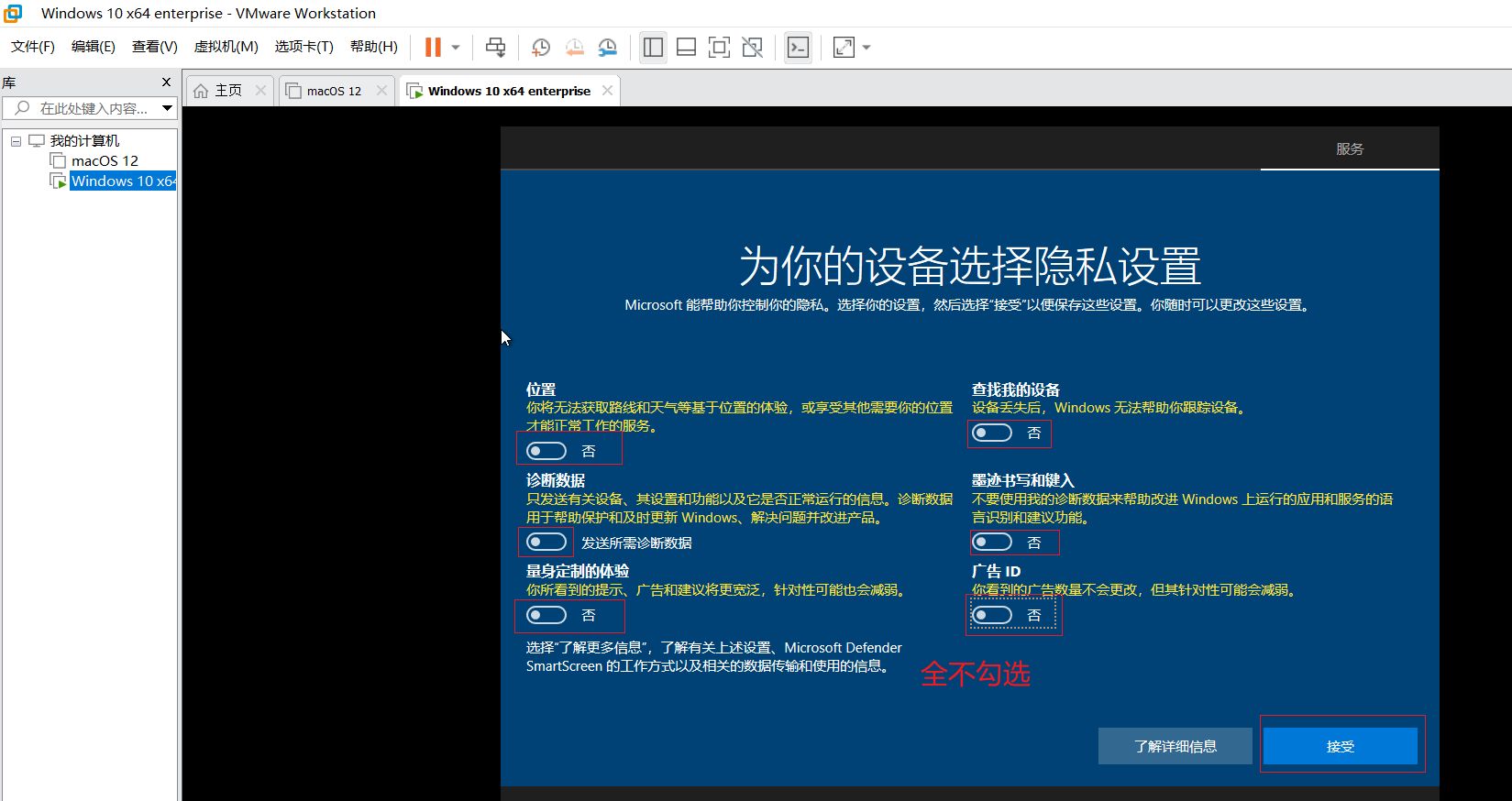Click the 接受 accept button
The width and height of the screenshot is (1512, 801).
click(1340, 746)
